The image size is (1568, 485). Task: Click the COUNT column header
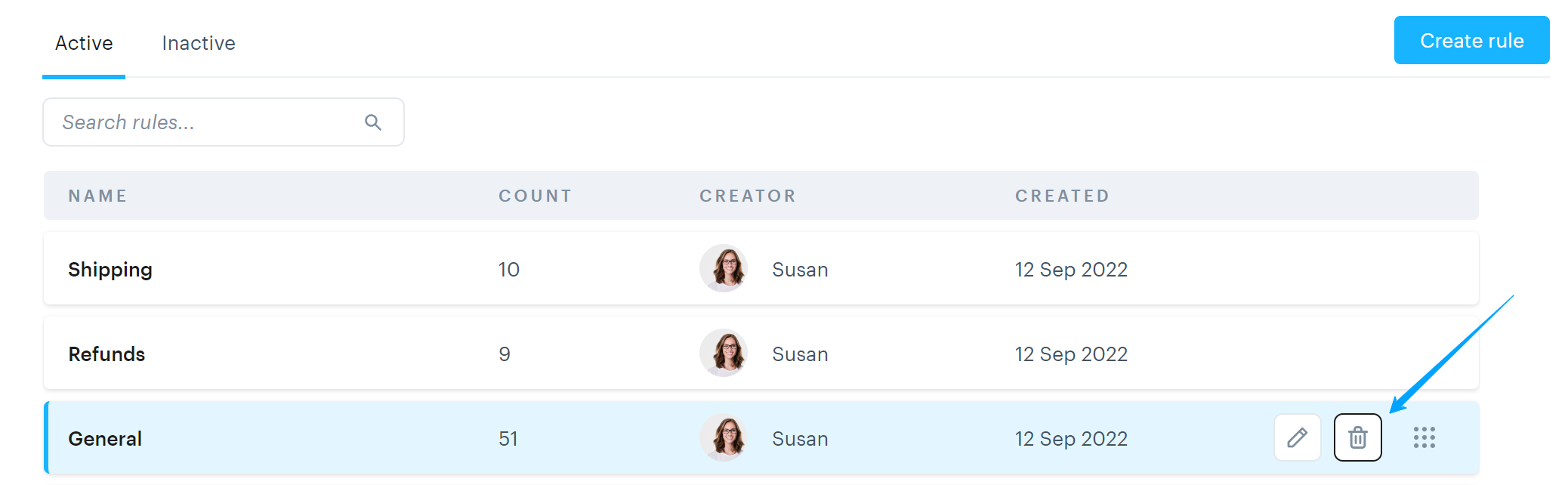(x=535, y=196)
